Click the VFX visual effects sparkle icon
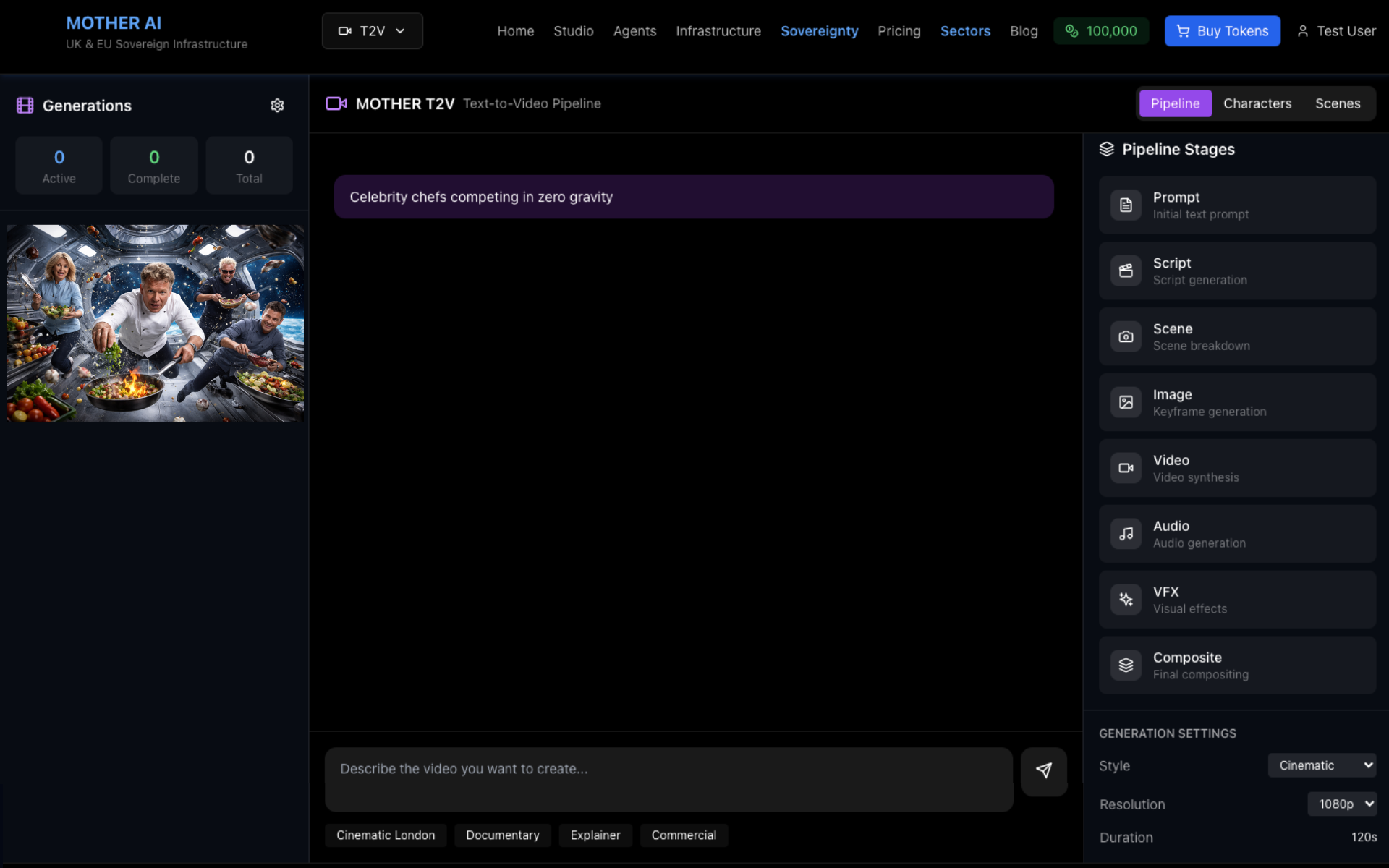This screenshot has height=868, width=1389. click(x=1126, y=600)
